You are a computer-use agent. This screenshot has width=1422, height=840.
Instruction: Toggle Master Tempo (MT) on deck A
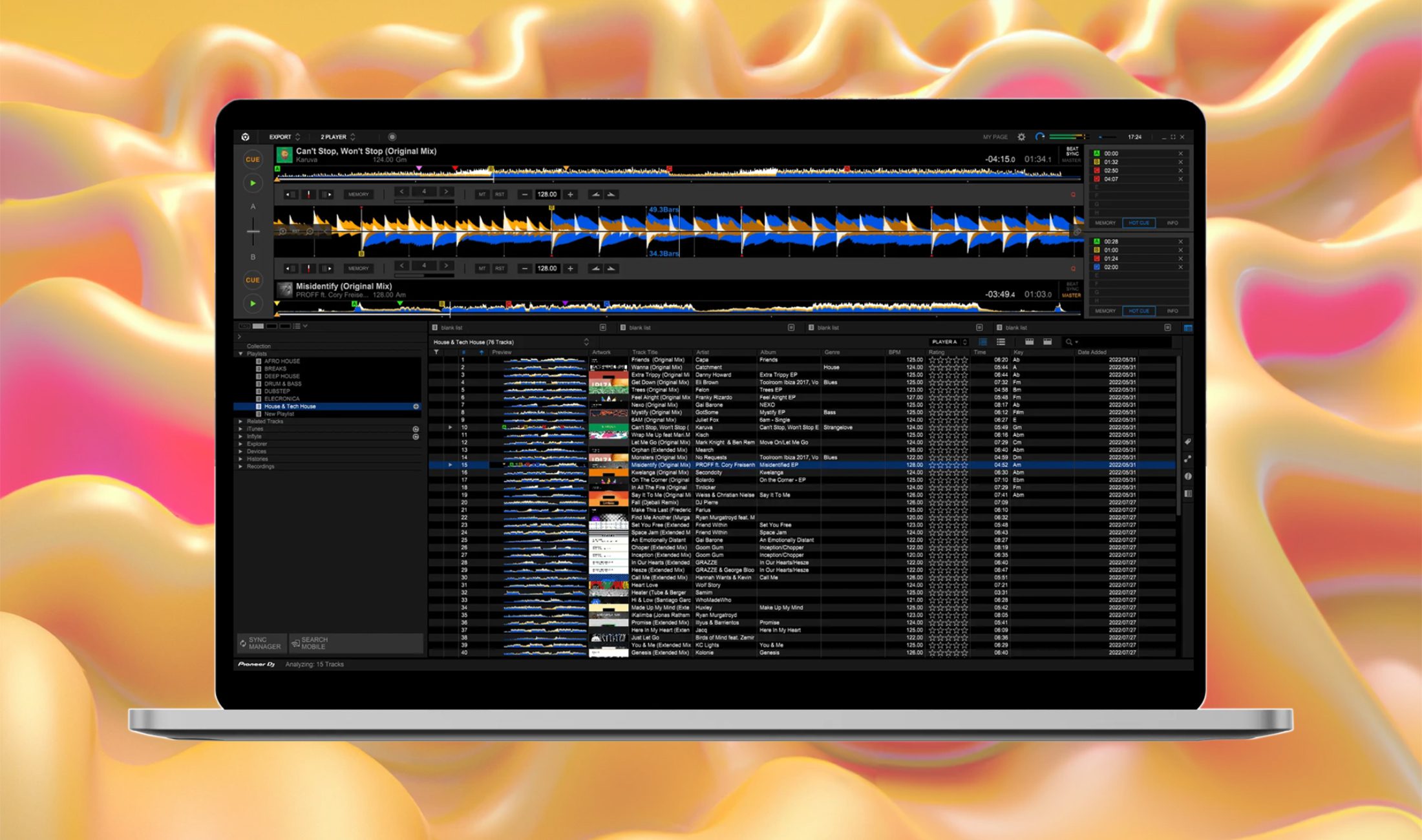482,194
